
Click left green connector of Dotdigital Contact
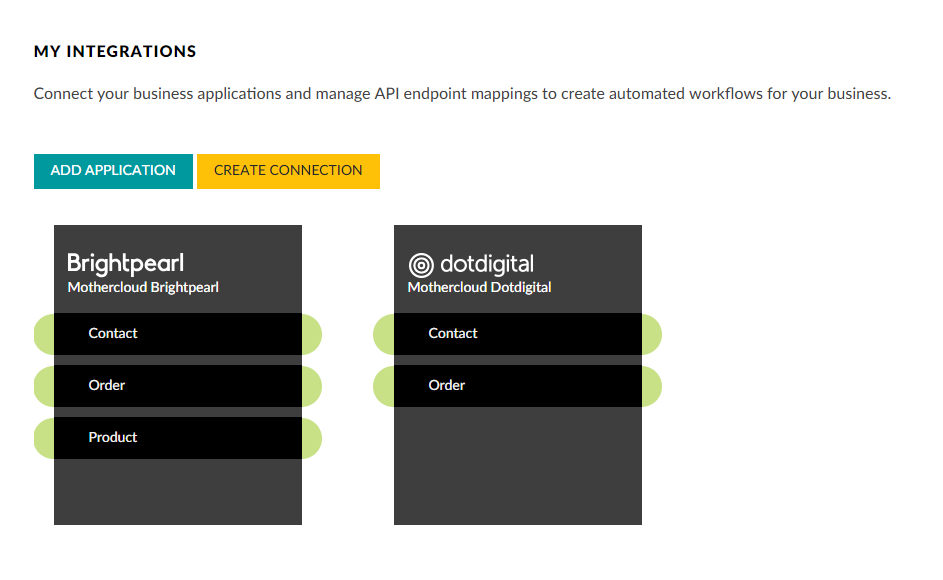pyautogui.click(x=384, y=334)
